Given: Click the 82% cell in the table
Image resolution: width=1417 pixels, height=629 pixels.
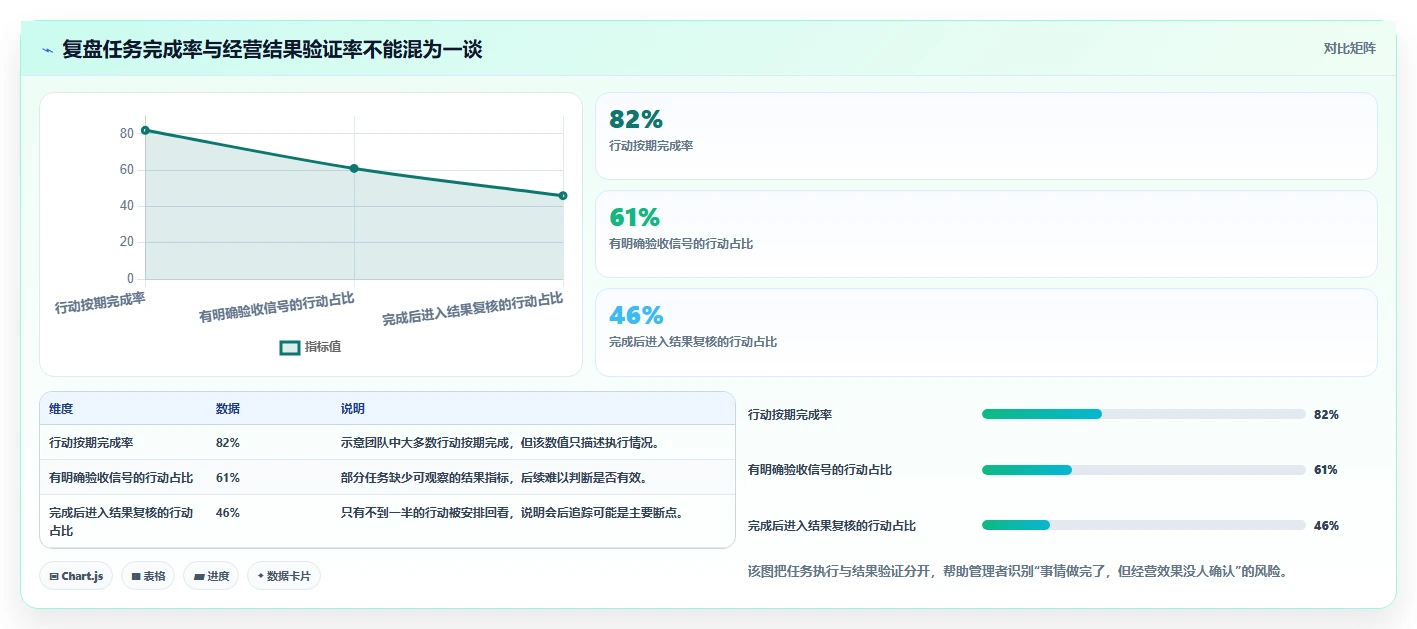Looking at the screenshot, I should coord(228,442).
